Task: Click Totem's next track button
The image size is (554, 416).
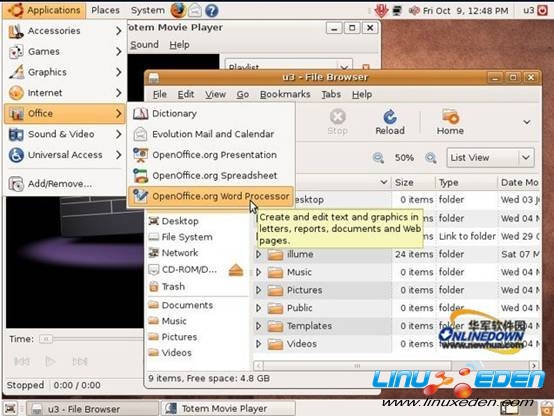Action: tap(80, 362)
